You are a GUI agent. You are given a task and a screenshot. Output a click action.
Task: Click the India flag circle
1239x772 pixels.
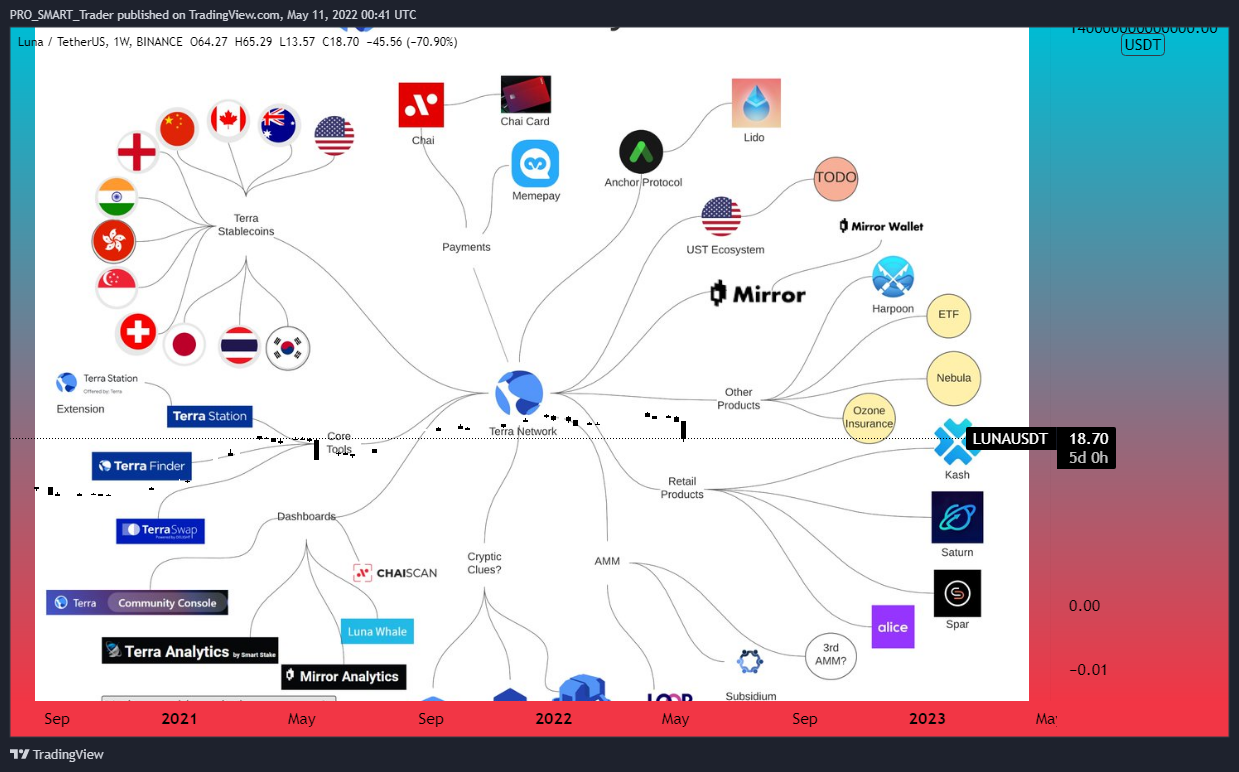click(x=116, y=198)
